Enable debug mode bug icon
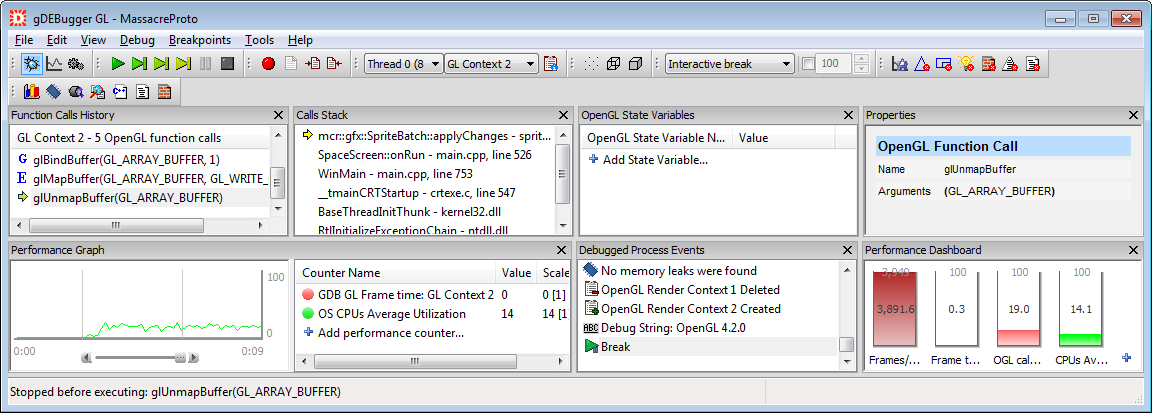The height and width of the screenshot is (413, 1152). pos(32,64)
